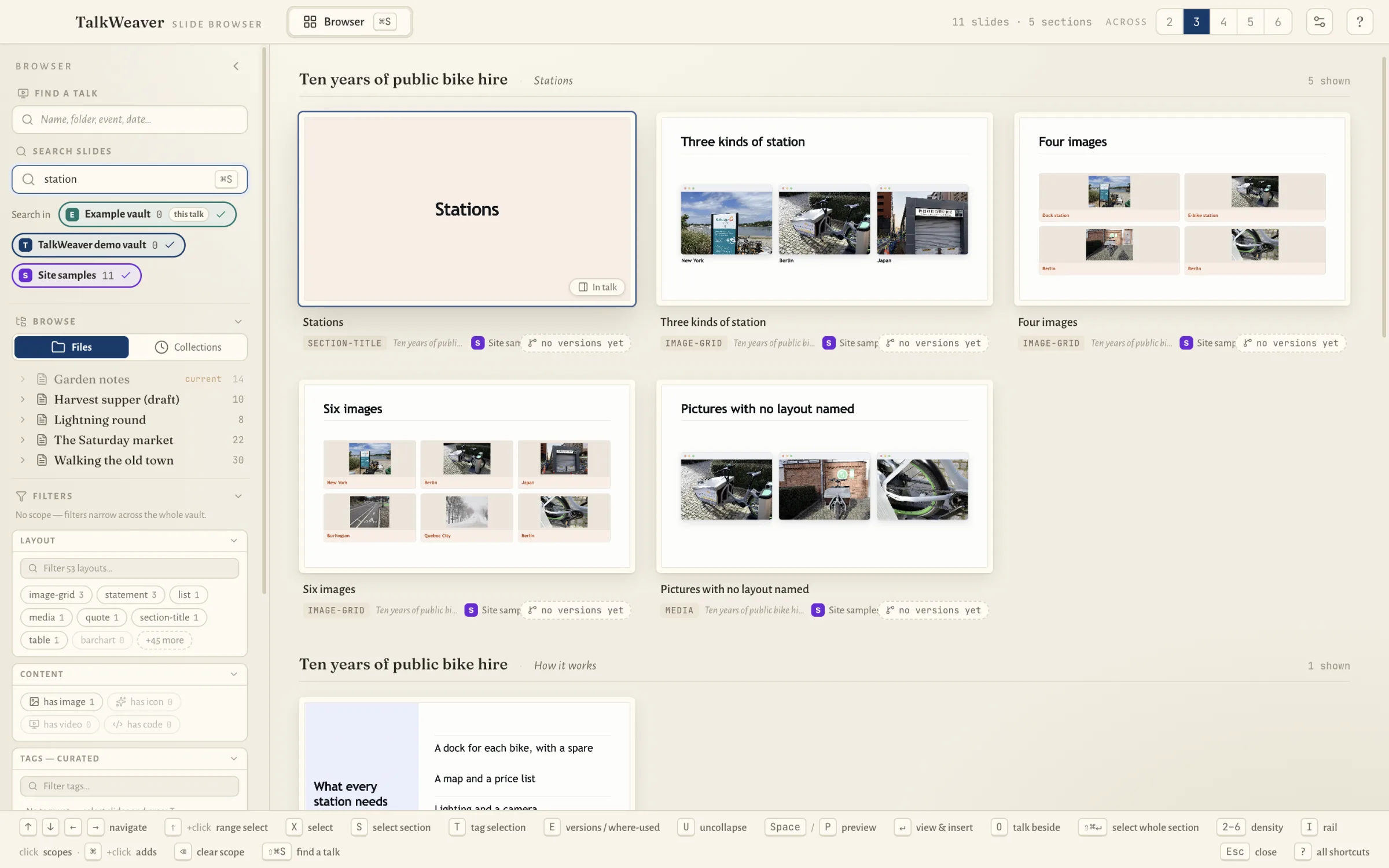The width and height of the screenshot is (1389, 868).
Task: Collapse the Browser sidebar with the chevron
Action: (236, 66)
